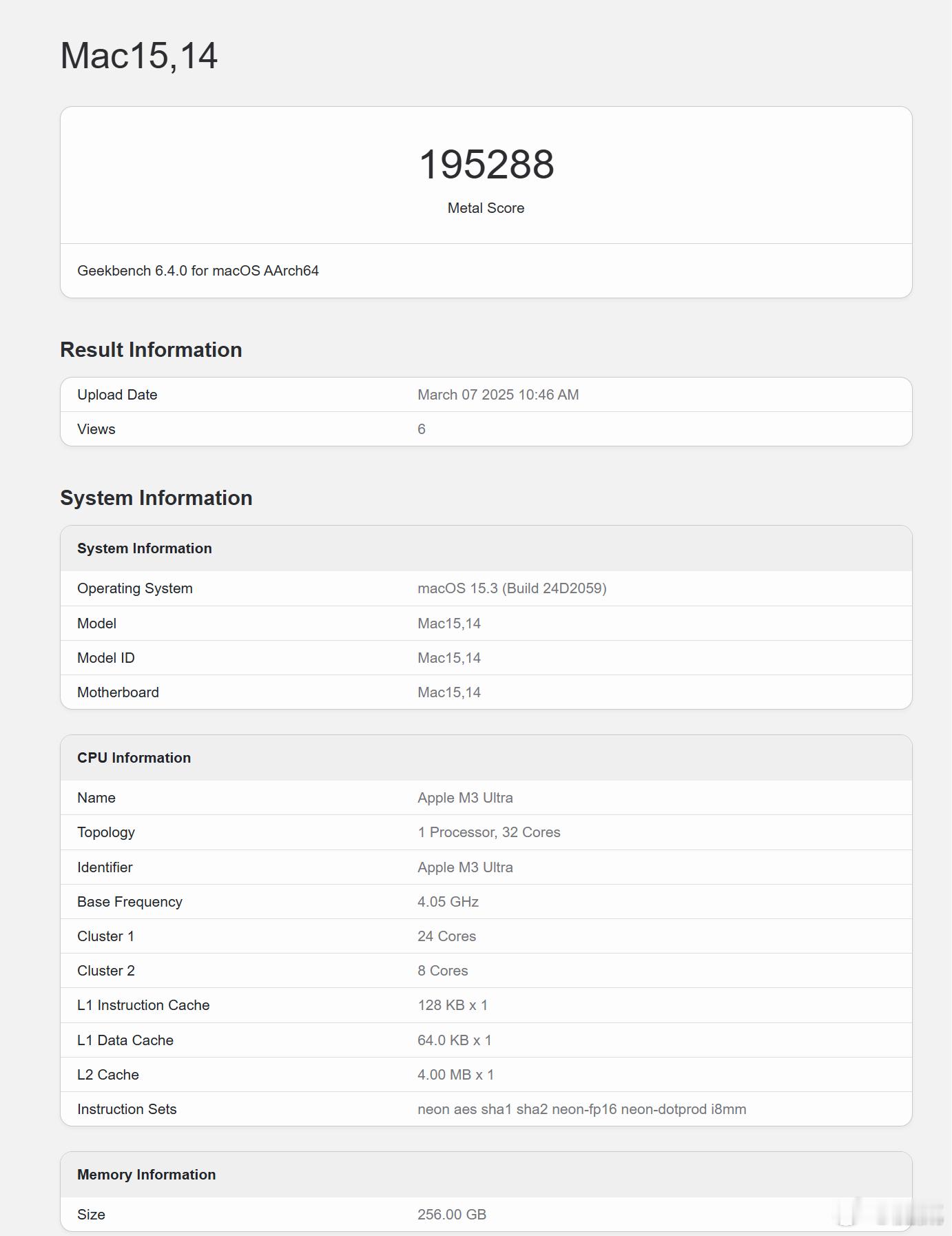This screenshot has height=1236, width=952.
Task: Select the 64.0 KB x 1 value
Action: (455, 1040)
